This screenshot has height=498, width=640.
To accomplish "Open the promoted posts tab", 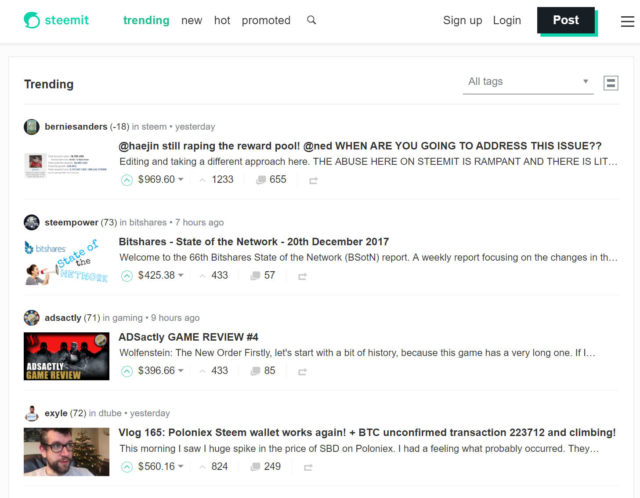I will pos(266,20).
